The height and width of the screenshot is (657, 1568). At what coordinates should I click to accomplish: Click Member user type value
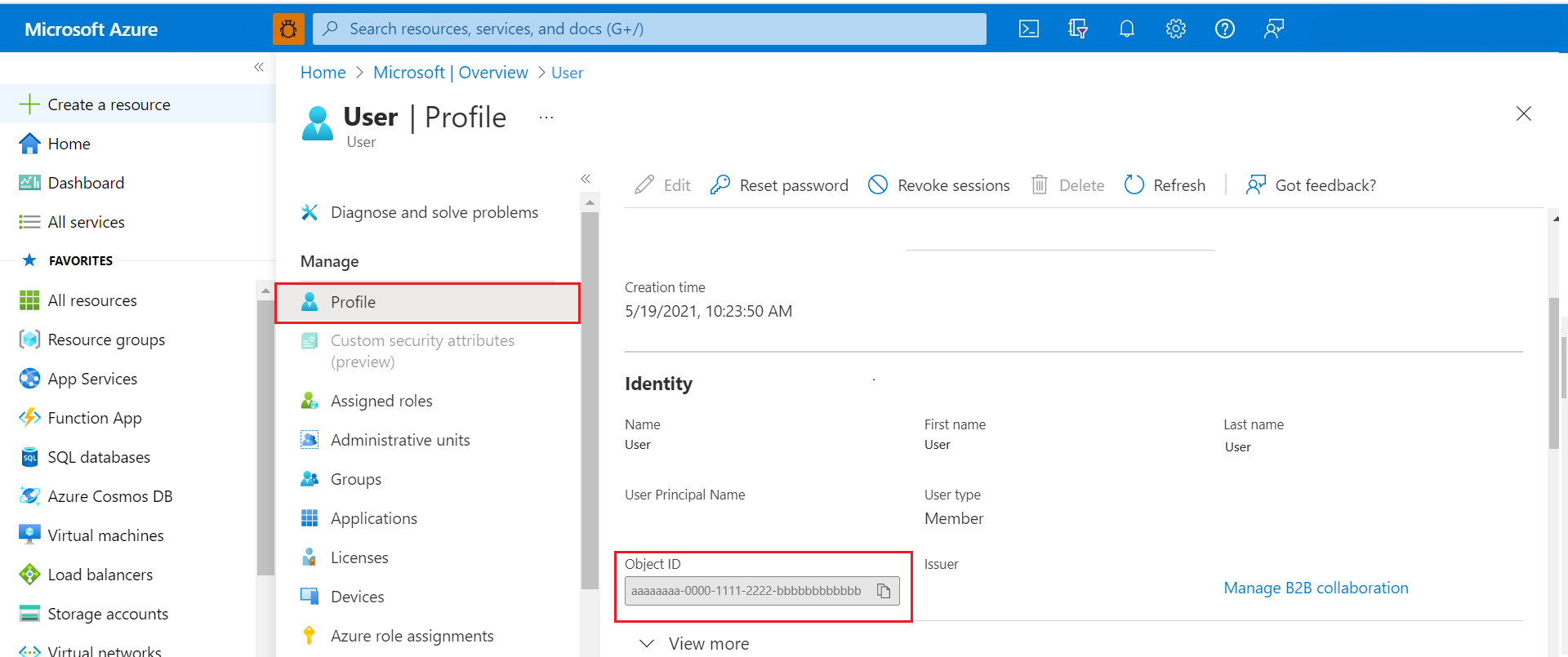pyautogui.click(x=954, y=518)
